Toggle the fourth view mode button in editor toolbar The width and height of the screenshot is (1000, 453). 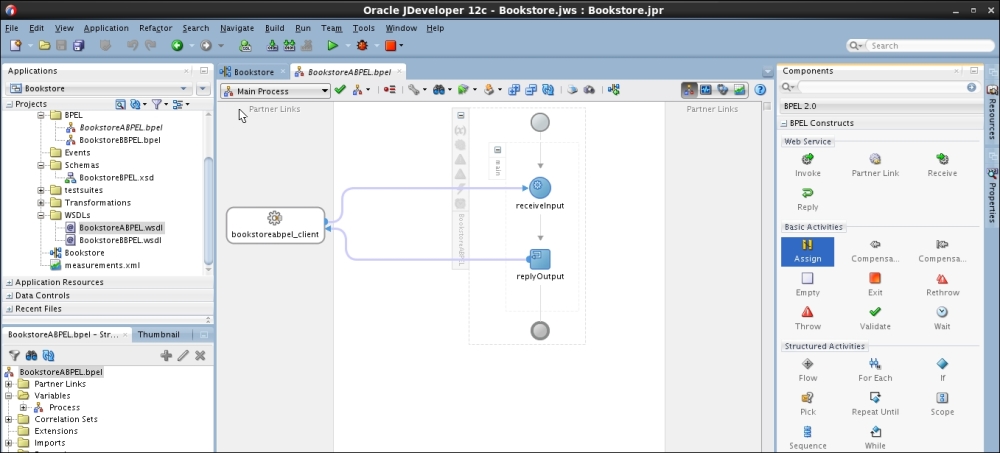(739, 90)
